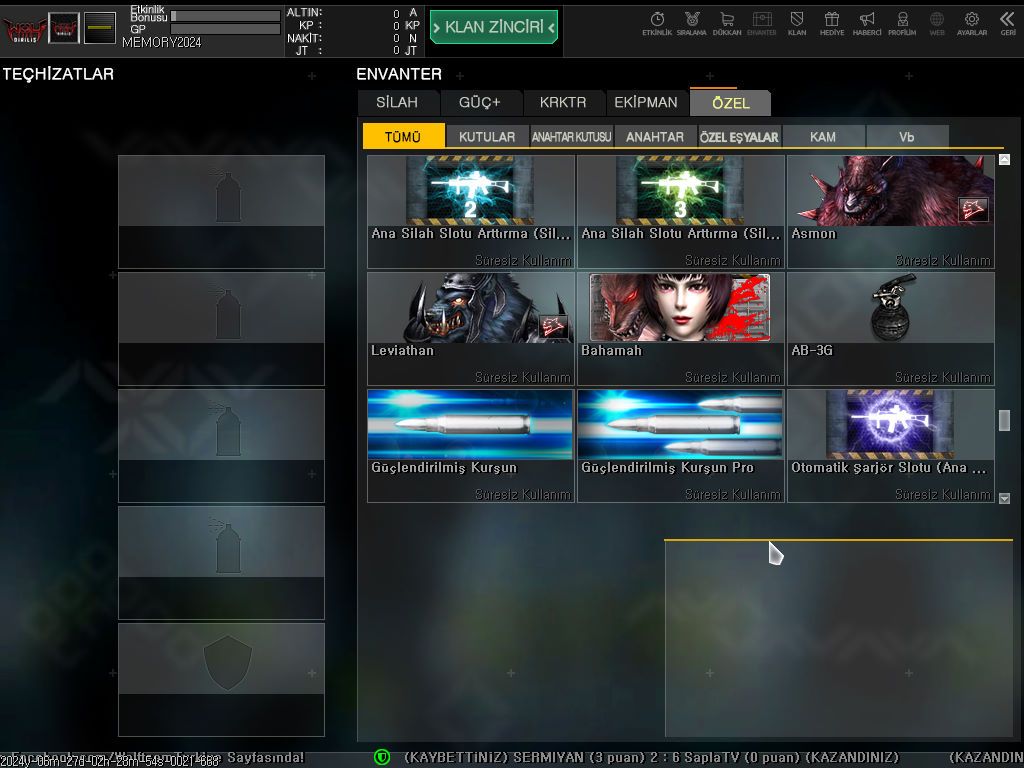Click the shield equipment slot
The height and width of the screenshot is (768, 1024).
pyautogui.click(x=221, y=680)
